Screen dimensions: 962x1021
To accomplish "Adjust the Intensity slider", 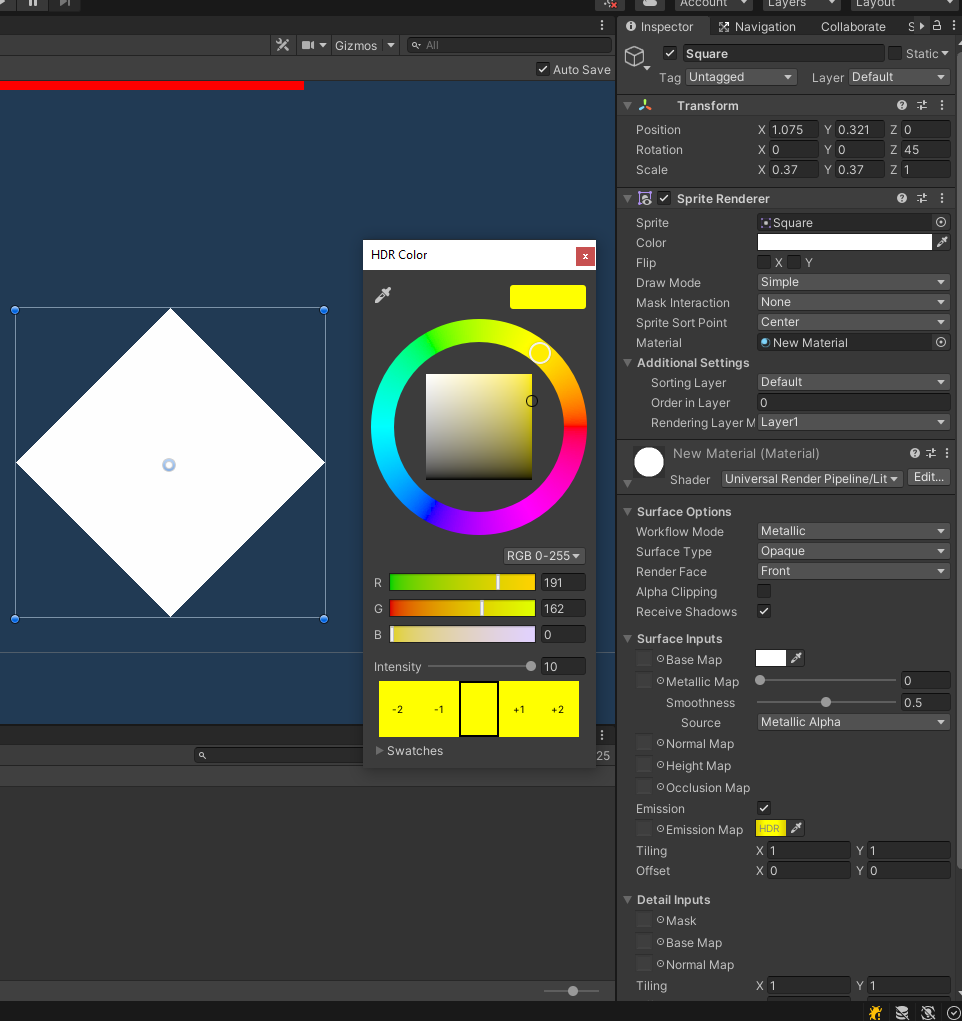I will 482,666.
